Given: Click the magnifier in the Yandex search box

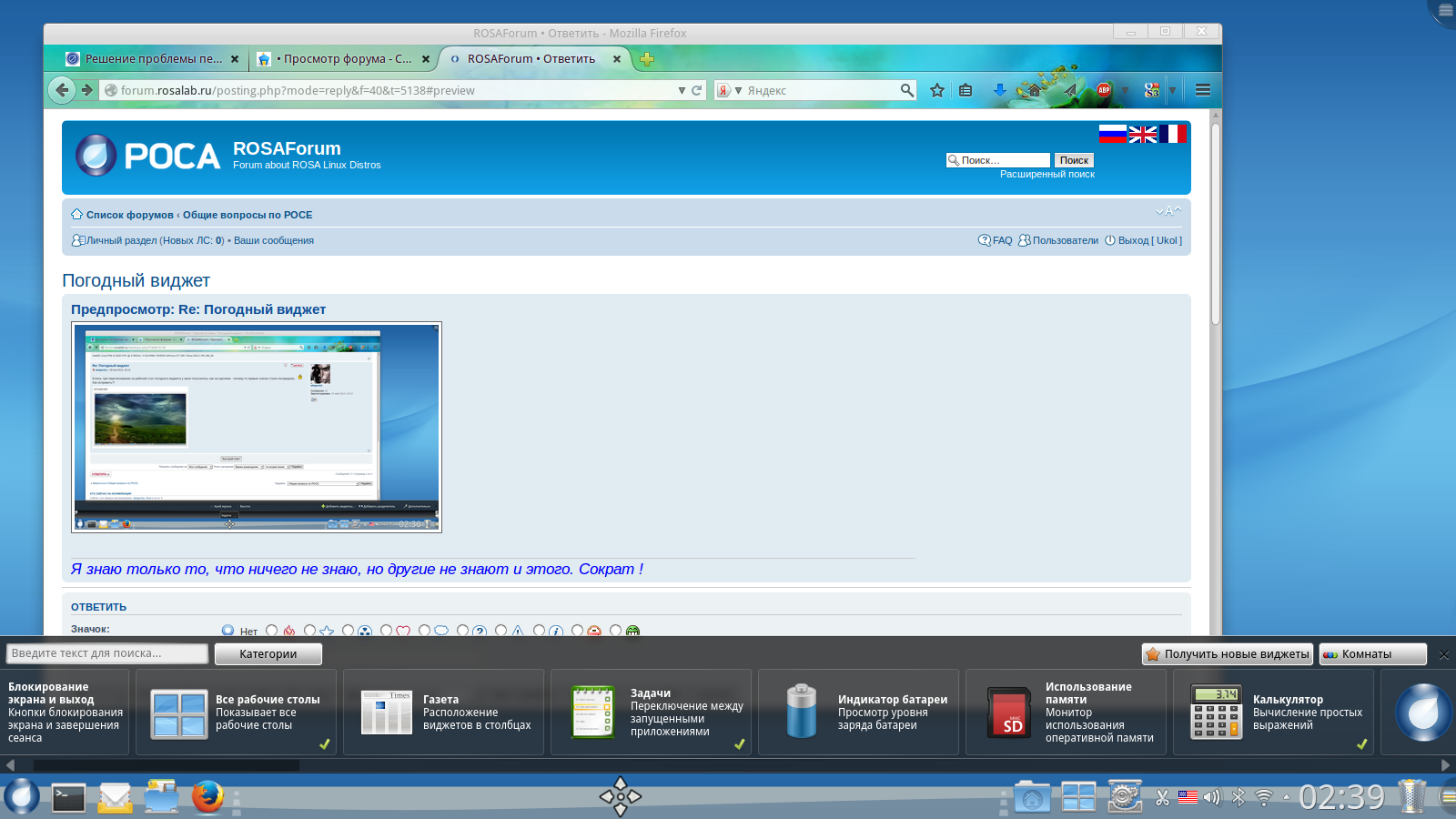Looking at the screenshot, I should (906, 90).
